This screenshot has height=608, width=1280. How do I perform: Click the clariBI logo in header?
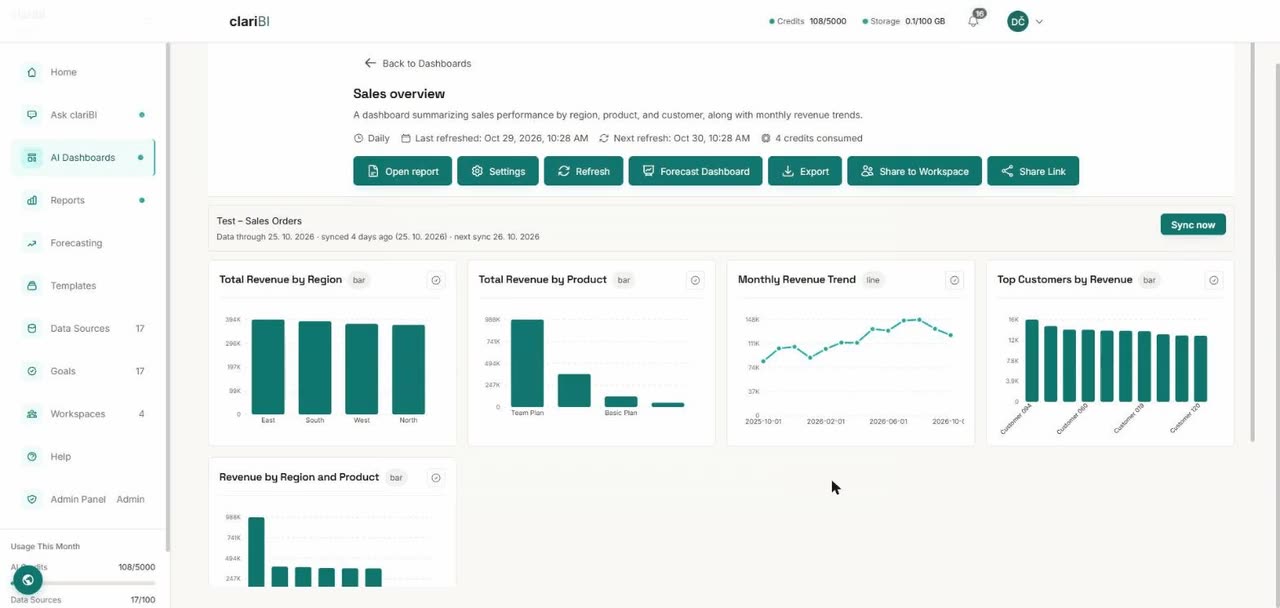pos(249,21)
